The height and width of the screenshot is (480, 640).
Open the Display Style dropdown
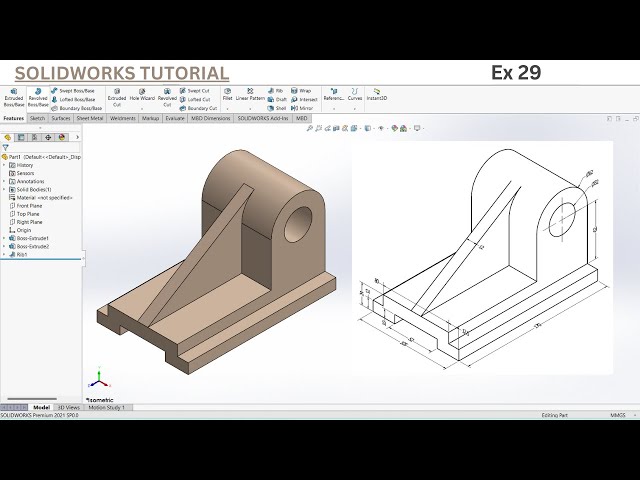coord(369,129)
